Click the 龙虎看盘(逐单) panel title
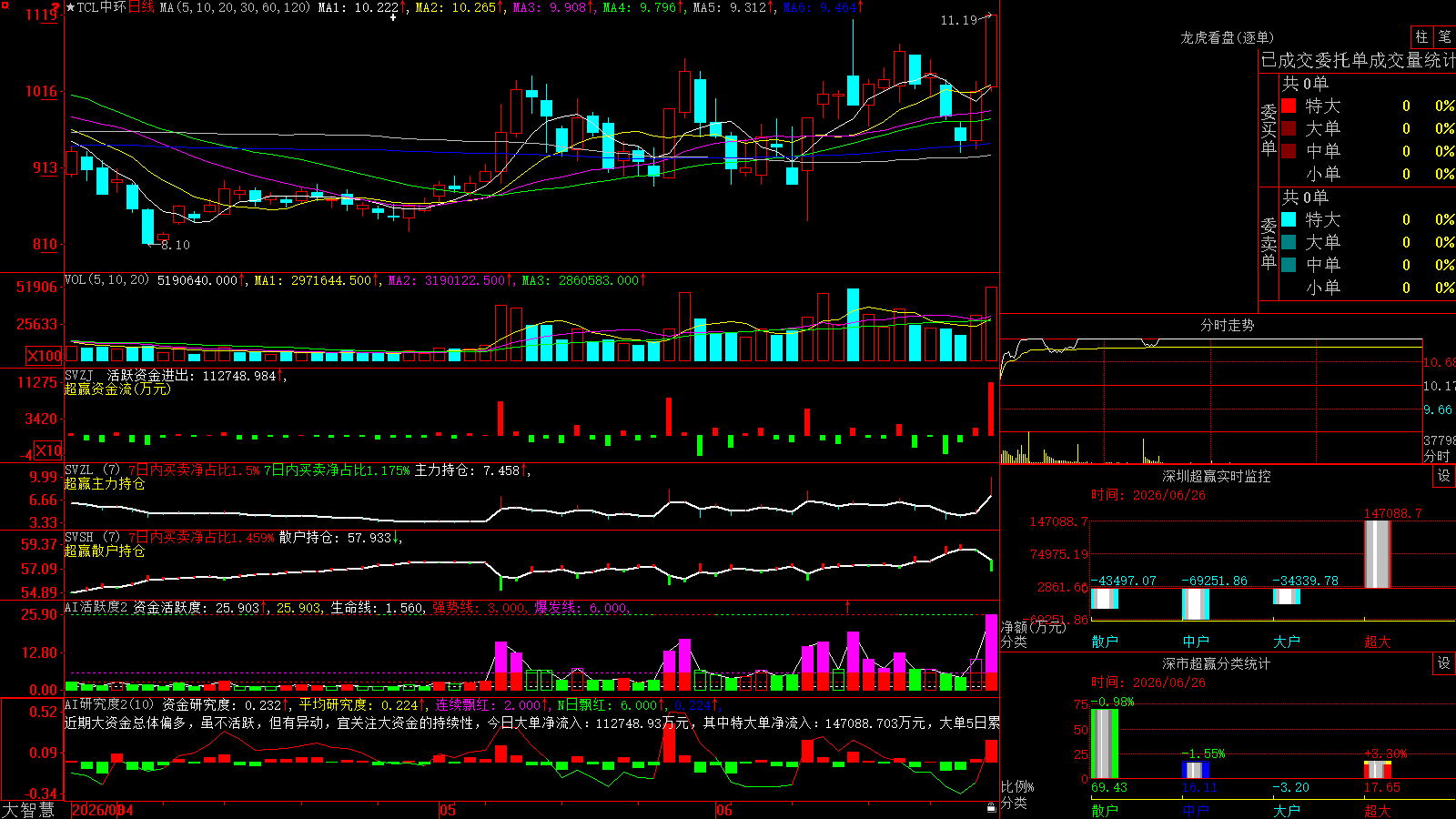The image size is (1456, 819). [1227, 37]
